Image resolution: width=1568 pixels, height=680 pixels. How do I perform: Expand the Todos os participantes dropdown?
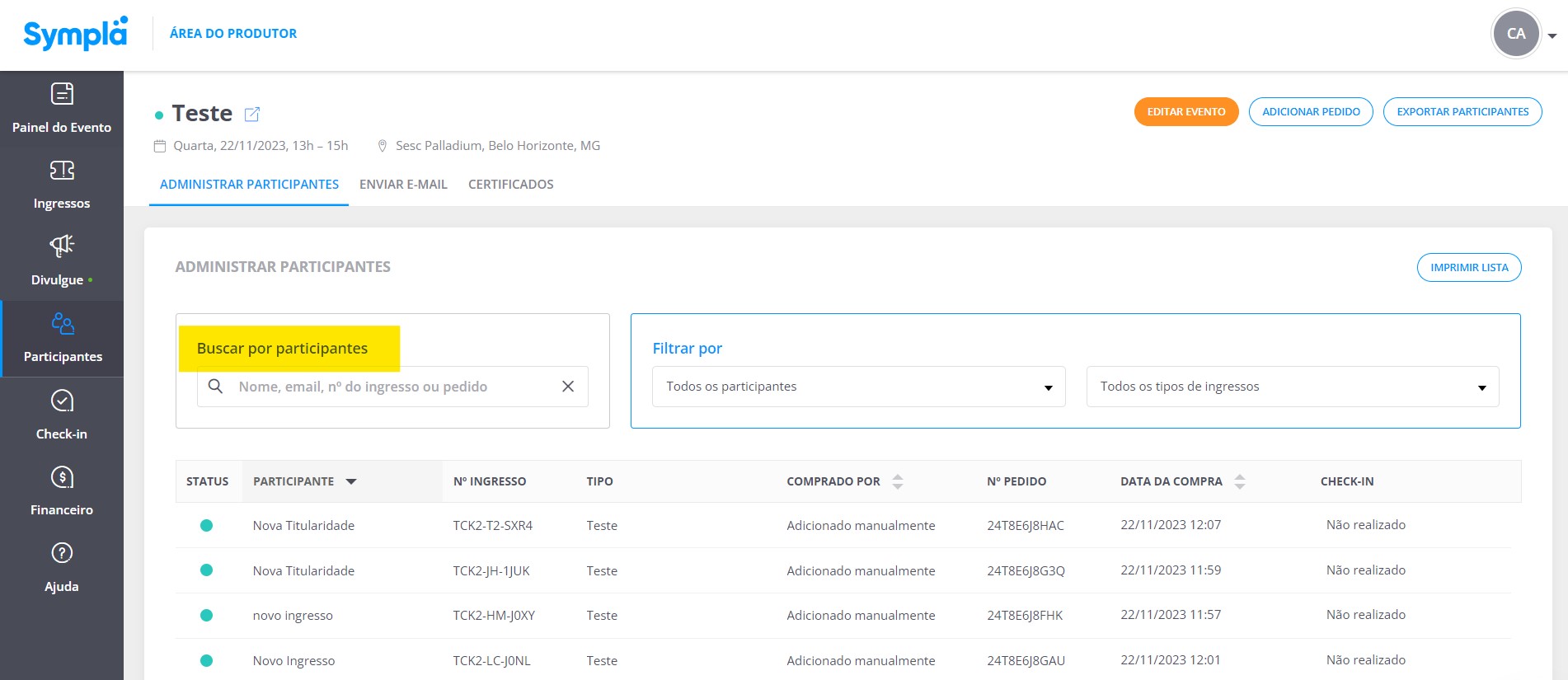(858, 387)
